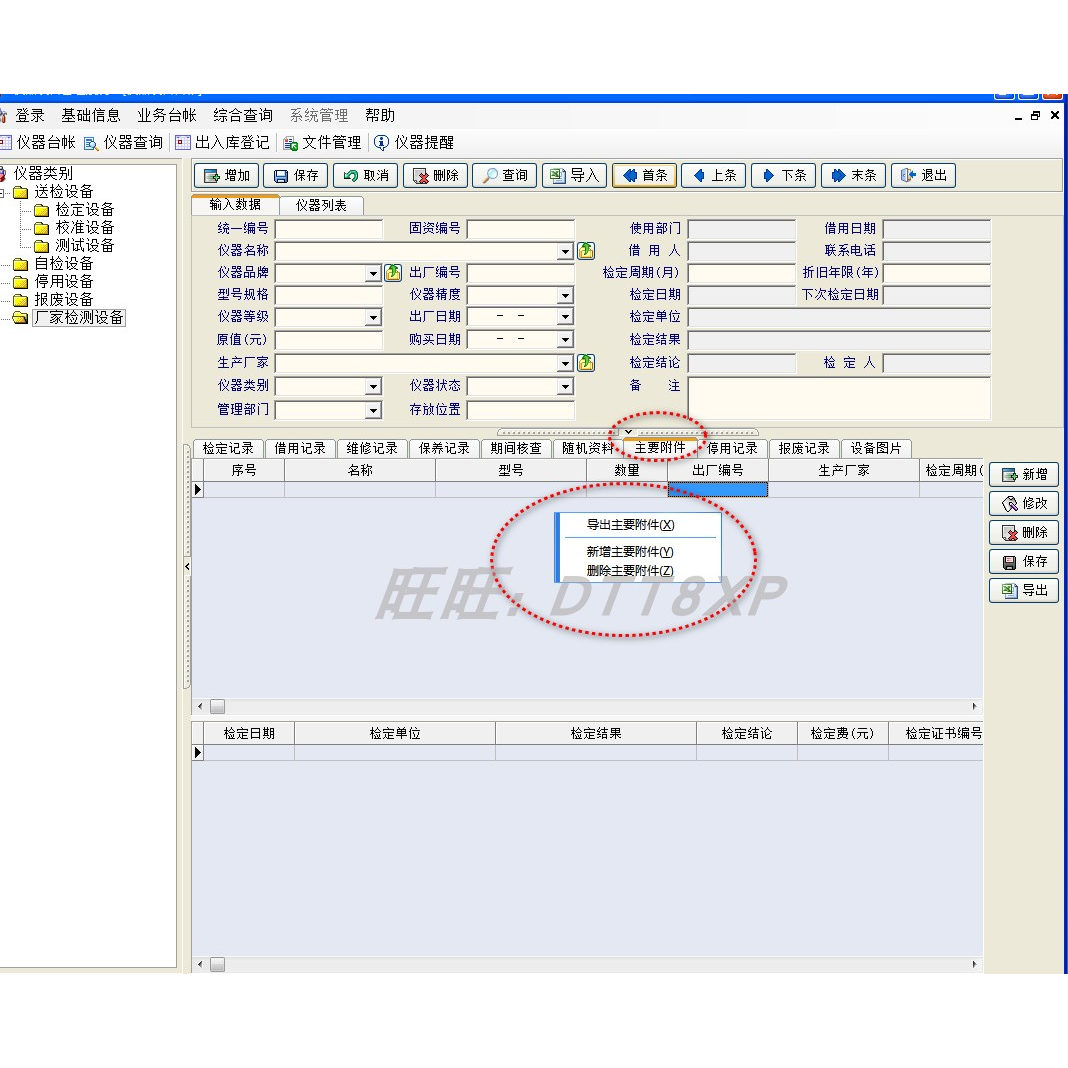This screenshot has height=1068, width=1068.
Task: Click the side panel 保存 button
Action: click(x=1024, y=562)
